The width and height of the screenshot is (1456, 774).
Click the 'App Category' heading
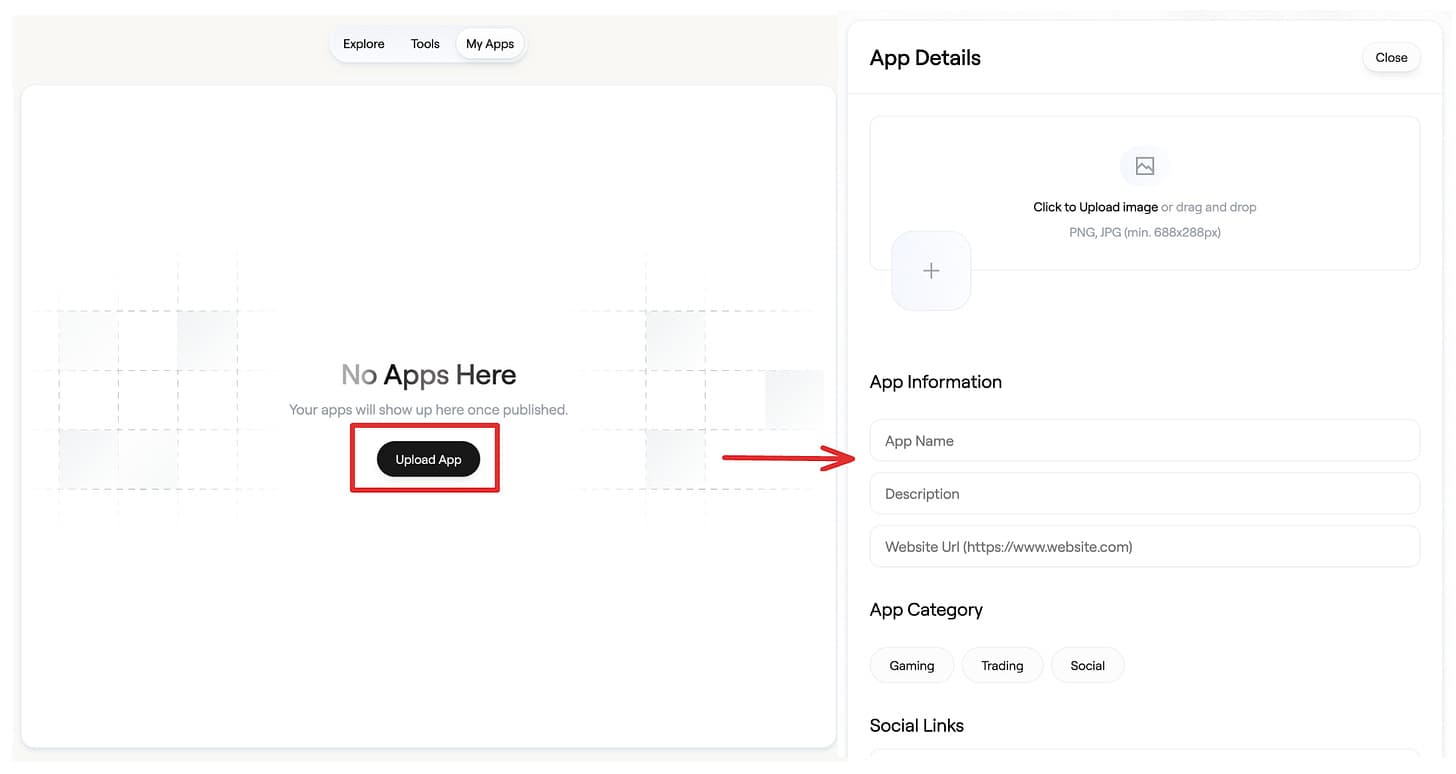926,610
